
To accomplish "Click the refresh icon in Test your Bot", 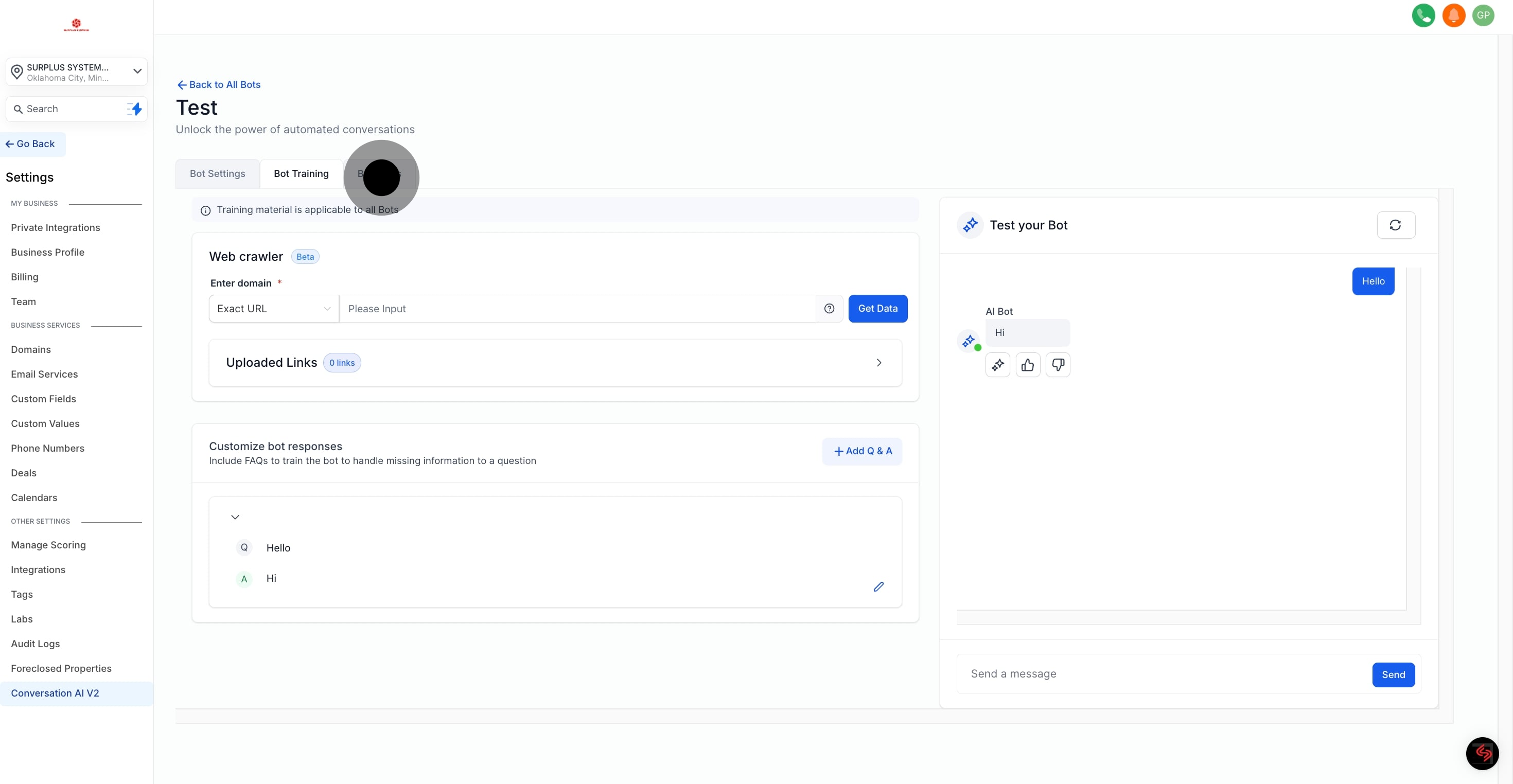I will (1395, 225).
